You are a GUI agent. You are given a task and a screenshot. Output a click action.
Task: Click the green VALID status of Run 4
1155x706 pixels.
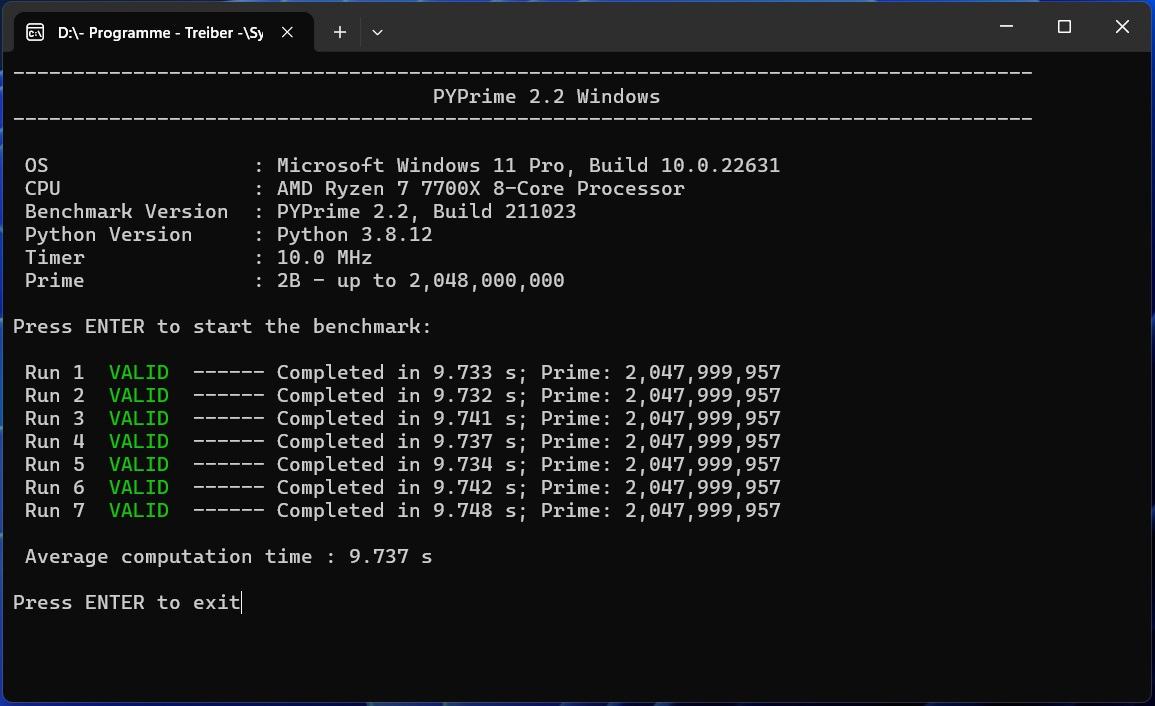click(x=138, y=441)
